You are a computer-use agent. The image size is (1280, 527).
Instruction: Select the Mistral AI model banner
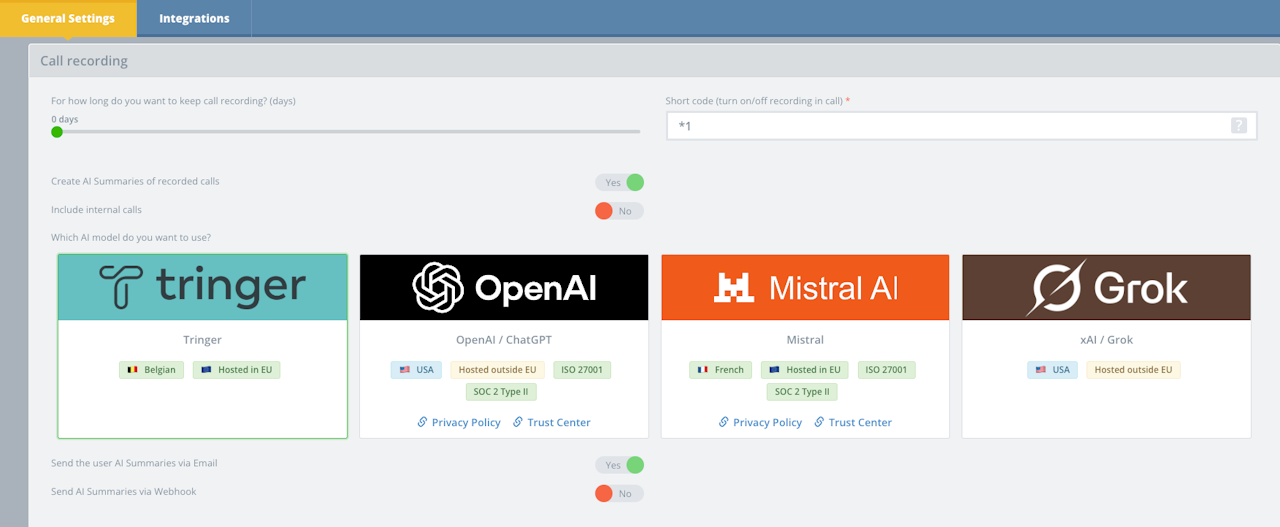(805, 287)
